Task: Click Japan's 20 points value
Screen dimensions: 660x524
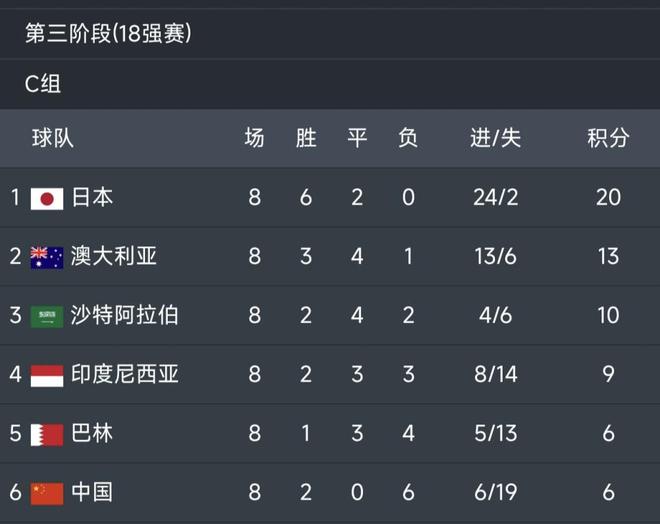Action: pyautogui.click(x=608, y=198)
